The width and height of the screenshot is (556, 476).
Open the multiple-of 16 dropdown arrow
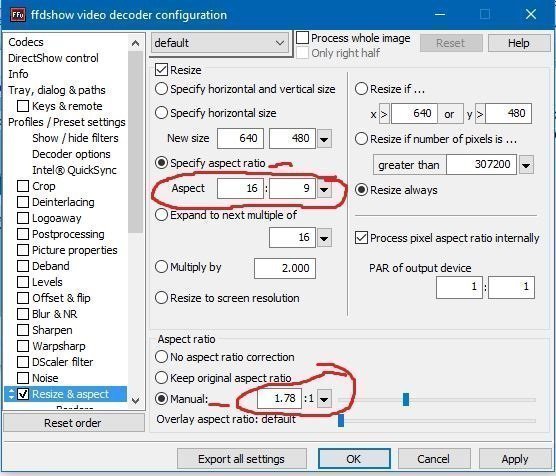pos(324,238)
